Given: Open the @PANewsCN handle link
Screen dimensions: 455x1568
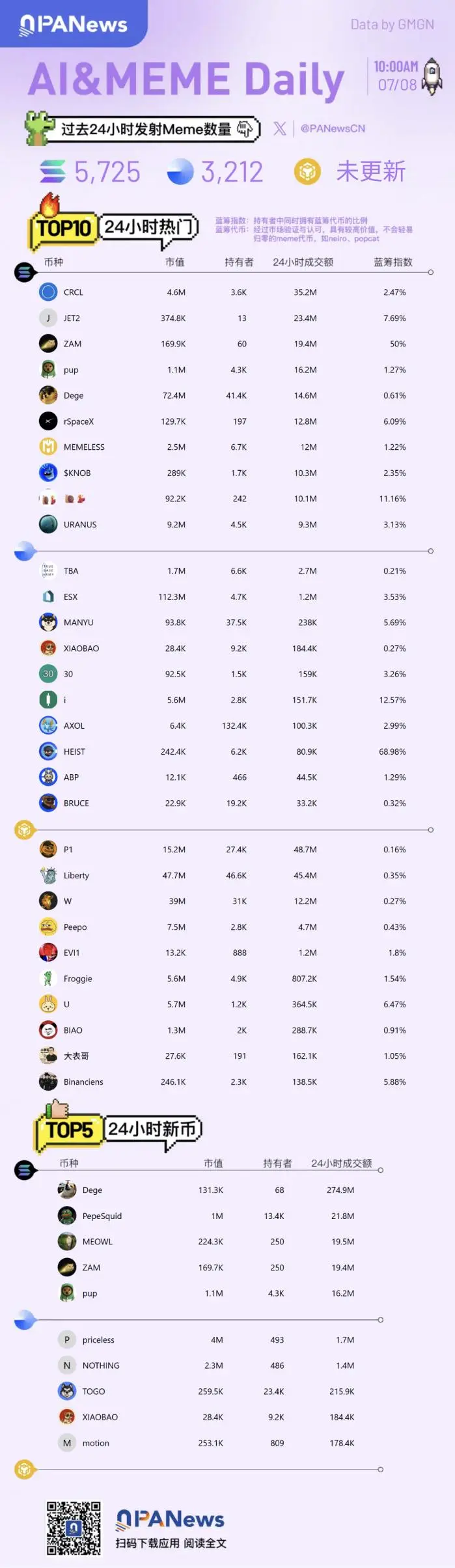Looking at the screenshot, I should point(333,128).
